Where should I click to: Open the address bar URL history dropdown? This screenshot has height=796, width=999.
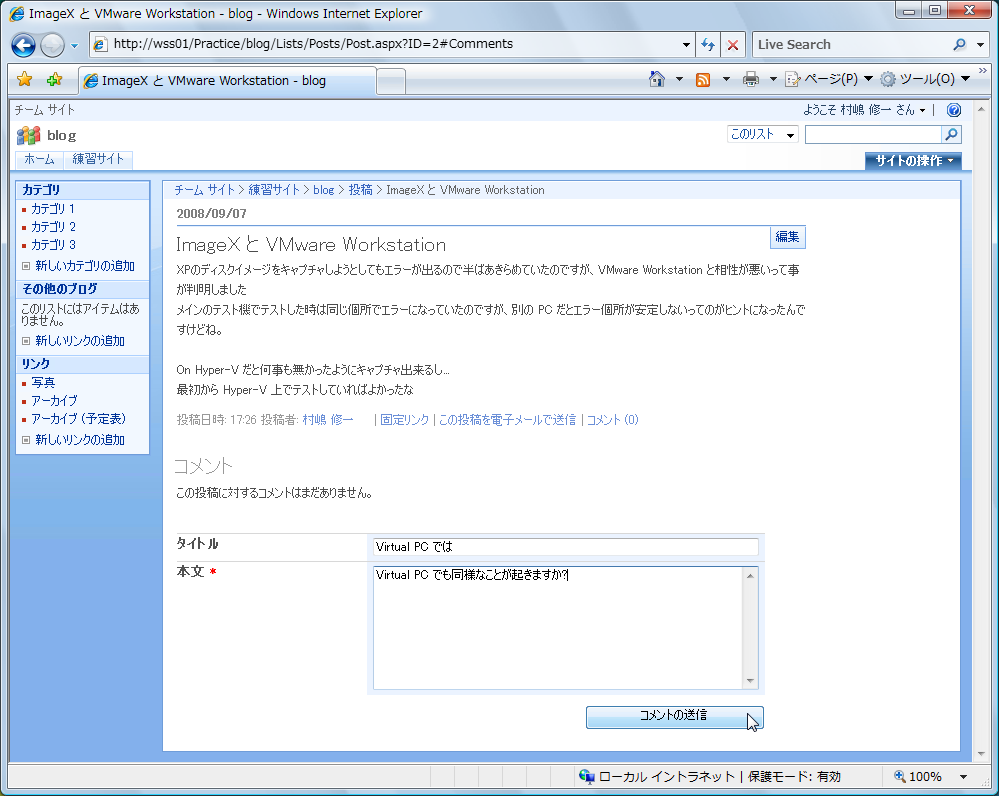[x=686, y=45]
